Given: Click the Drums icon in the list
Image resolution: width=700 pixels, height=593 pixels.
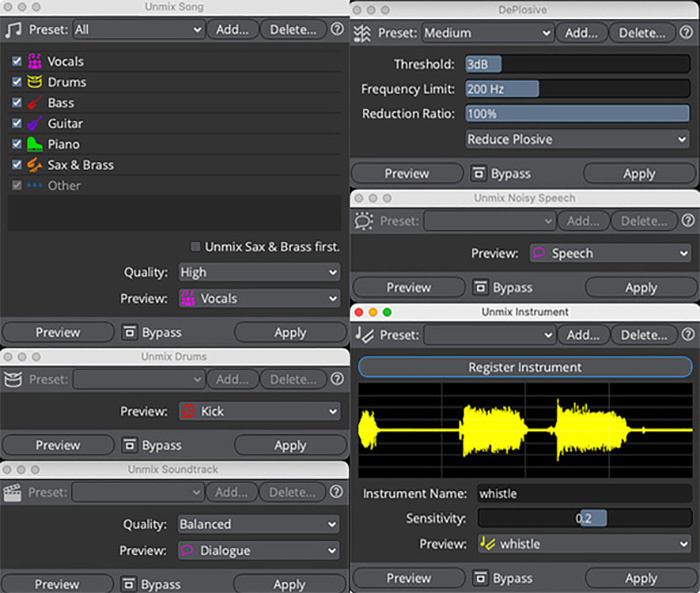Looking at the screenshot, I should click(x=35, y=82).
